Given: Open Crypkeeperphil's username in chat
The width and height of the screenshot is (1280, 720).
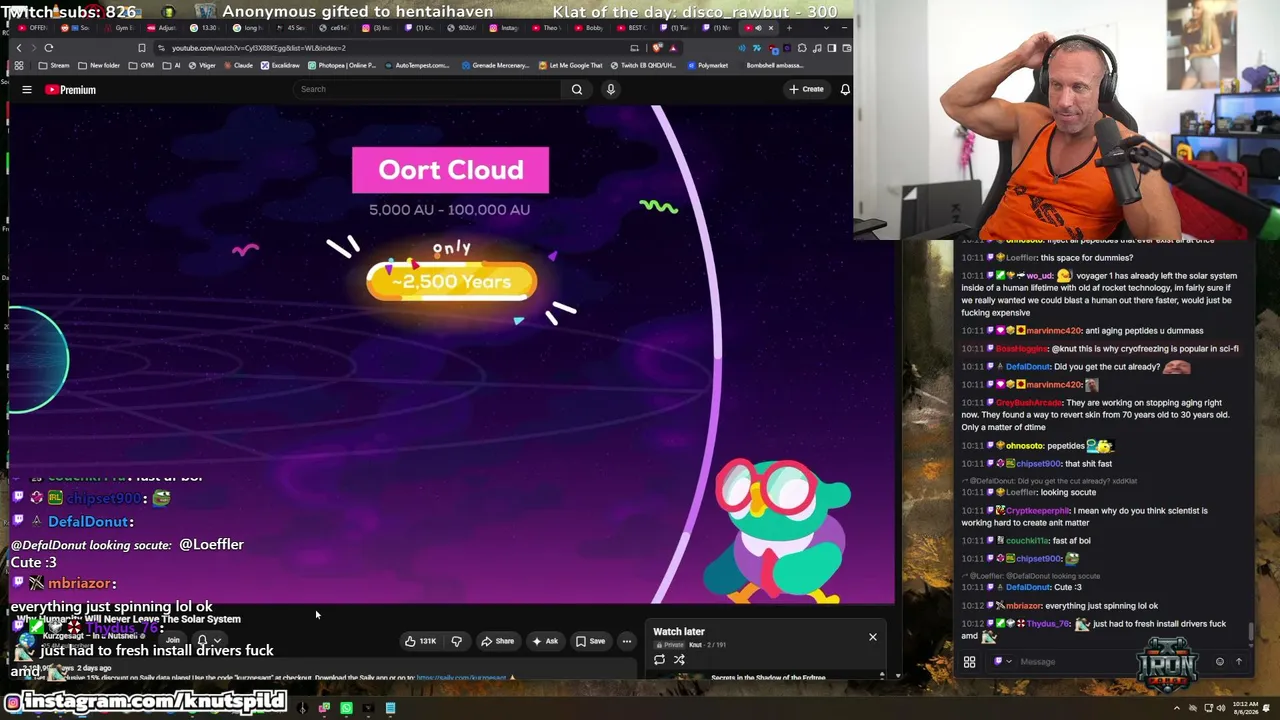Looking at the screenshot, I should 1039,511.
